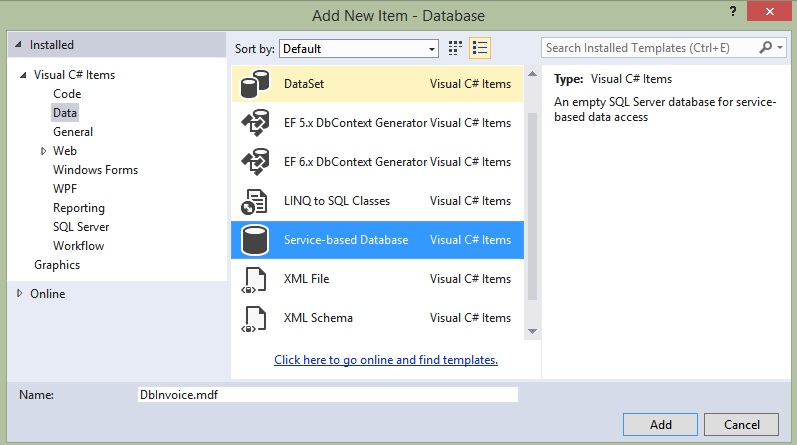Select Windows Forms category
This screenshot has width=797, height=445.
coord(95,170)
